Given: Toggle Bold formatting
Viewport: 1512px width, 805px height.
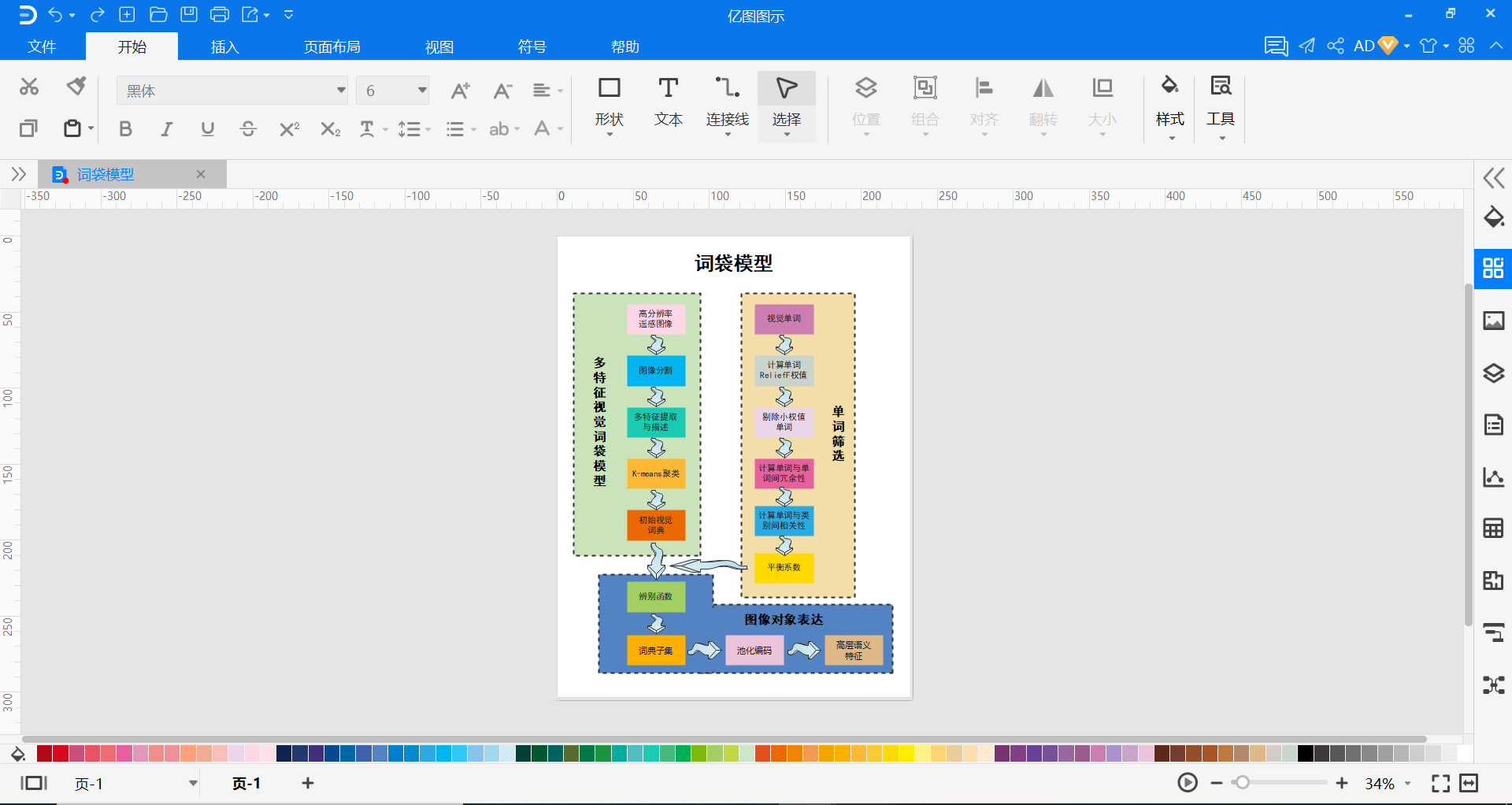Looking at the screenshot, I should [x=125, y=129].
